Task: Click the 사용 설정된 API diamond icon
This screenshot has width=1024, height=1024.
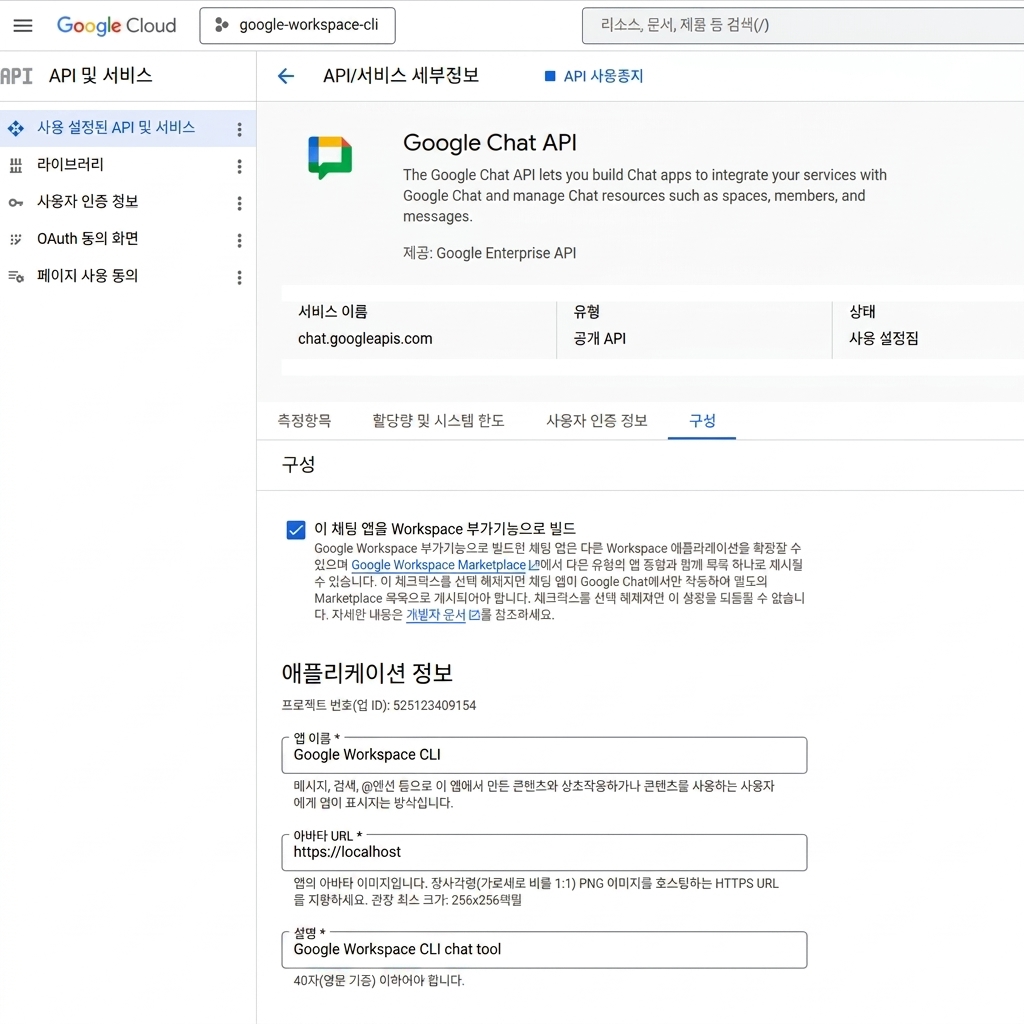Action: point(16,128)
